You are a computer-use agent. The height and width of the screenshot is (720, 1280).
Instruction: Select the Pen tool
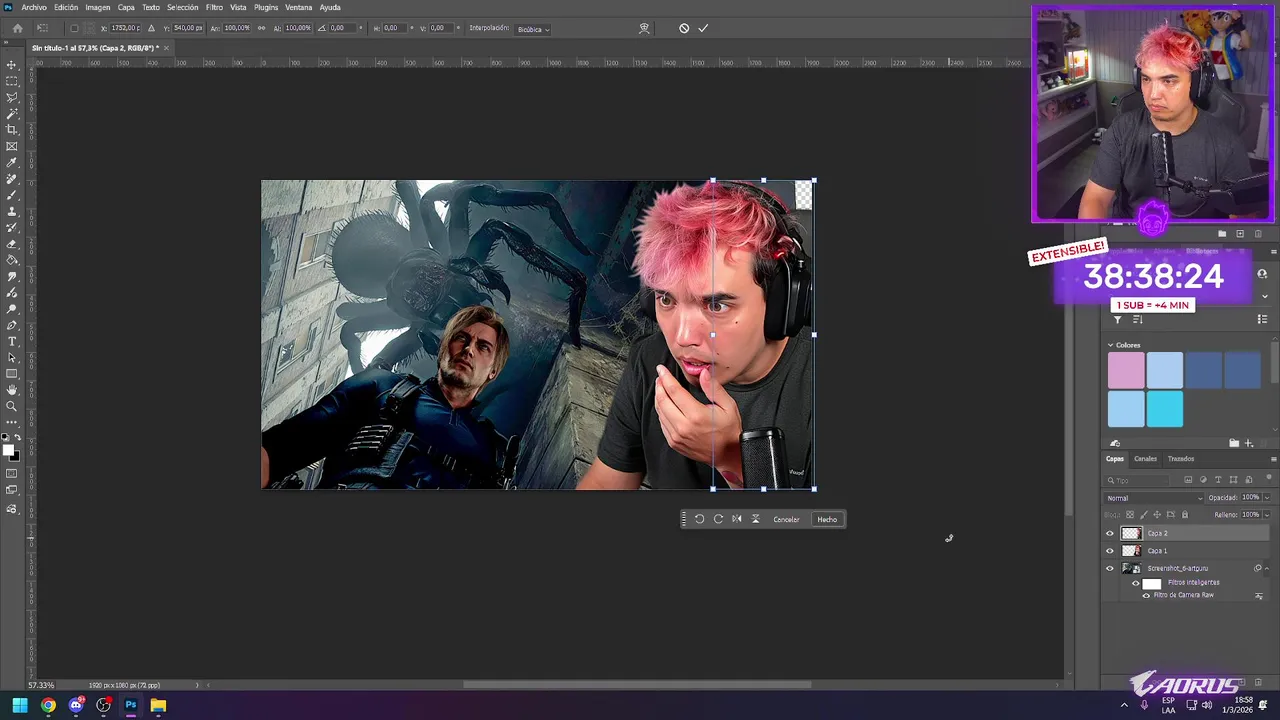click(x=12, y=325)
